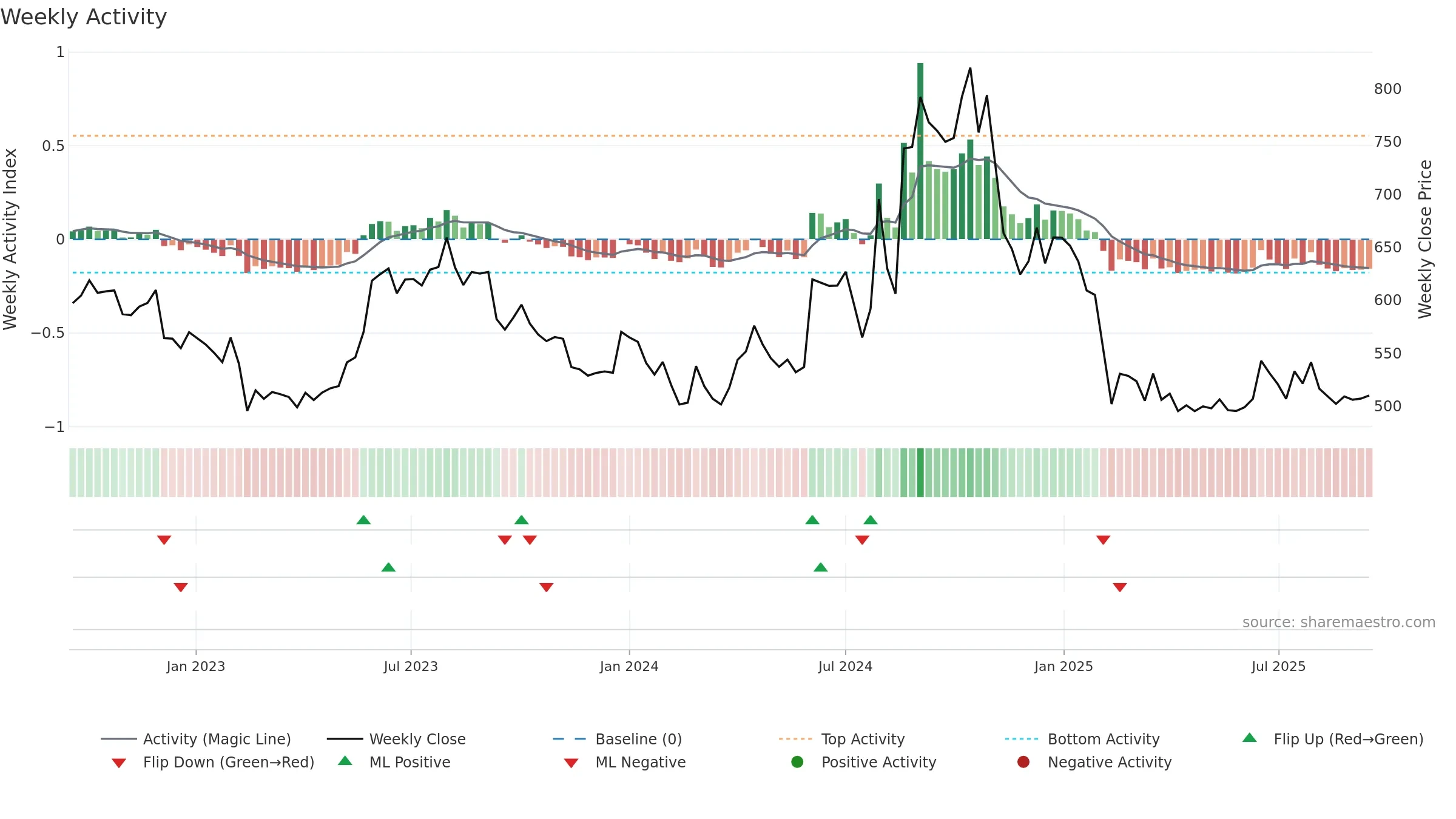Click the 500 price axis tick
Image resolution: width=1456 pixels, height=819 pixels.
[x=1388, y=406]
